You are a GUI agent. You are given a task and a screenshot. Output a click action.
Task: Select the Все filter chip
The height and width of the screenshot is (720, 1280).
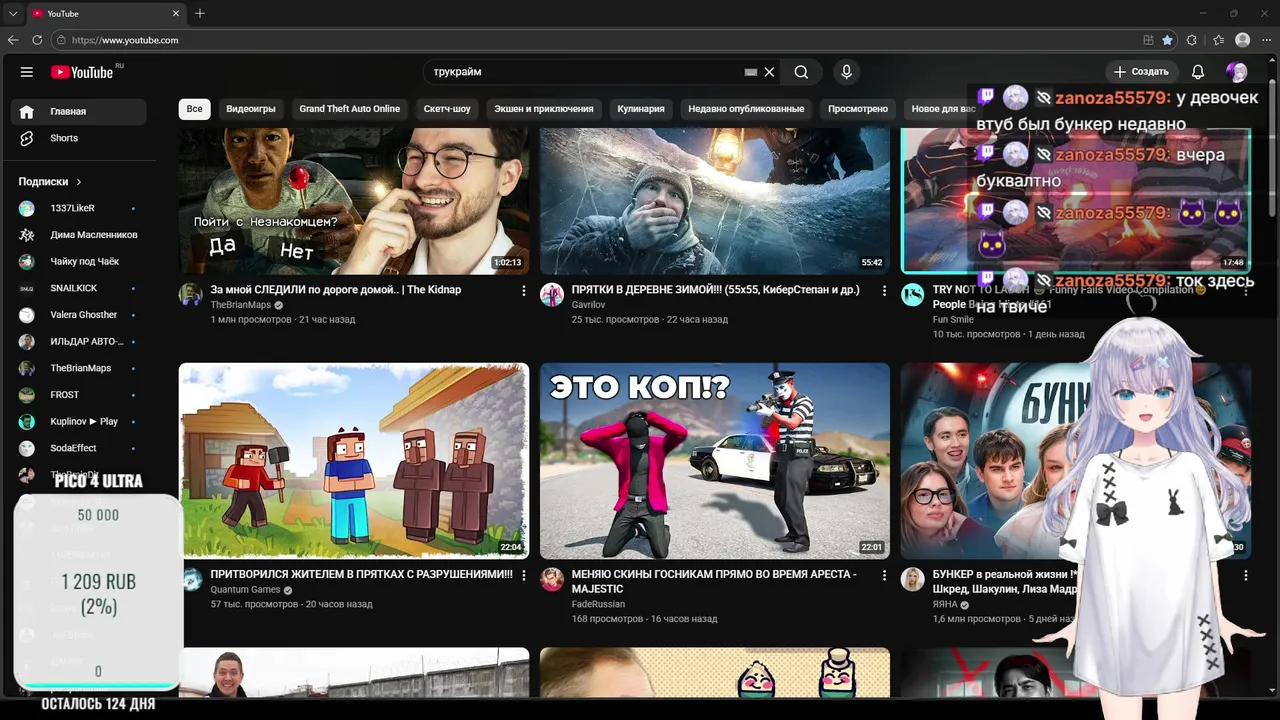pos(194,109)
